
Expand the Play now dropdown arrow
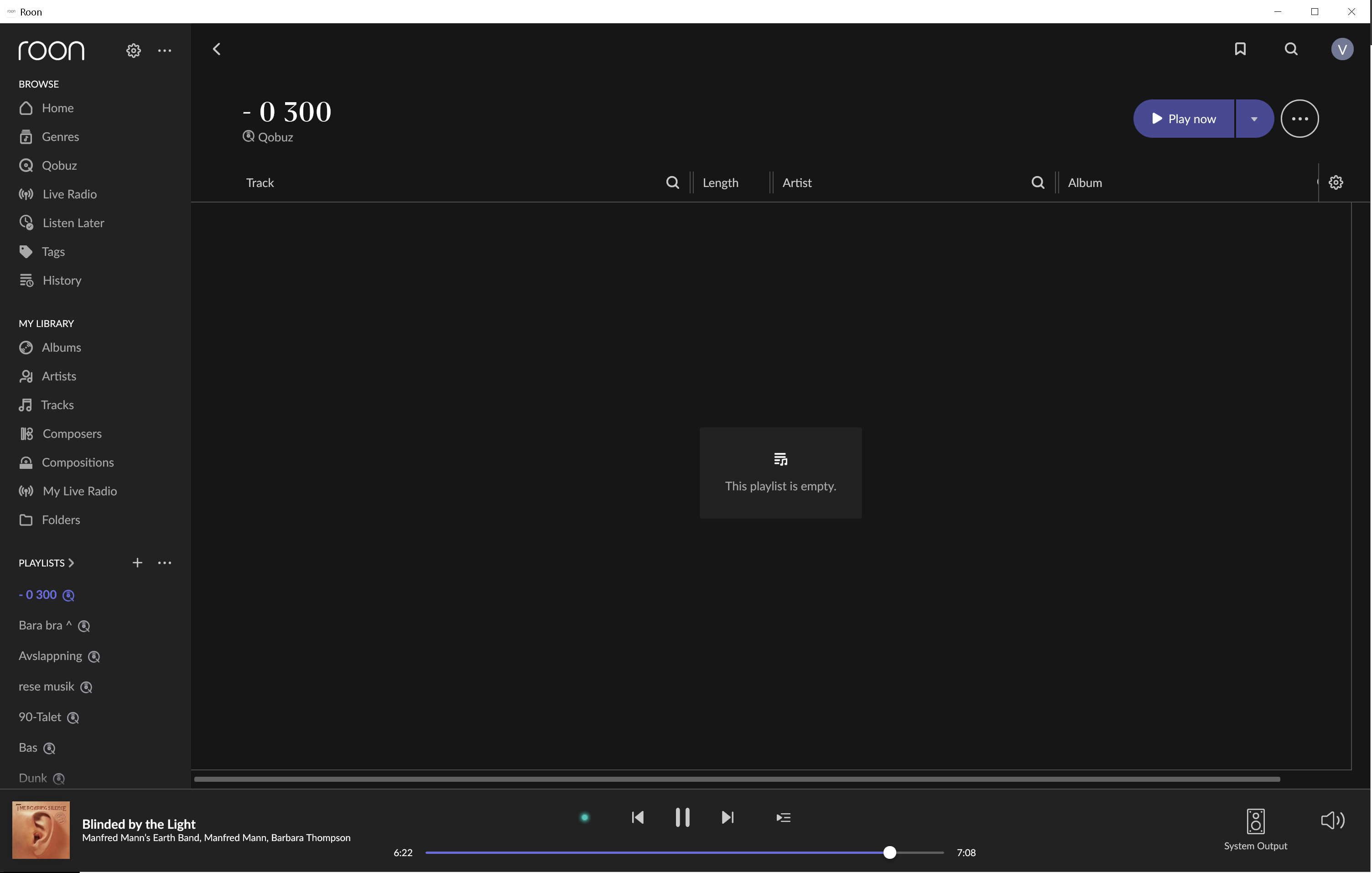click(x=1254, y=119)
